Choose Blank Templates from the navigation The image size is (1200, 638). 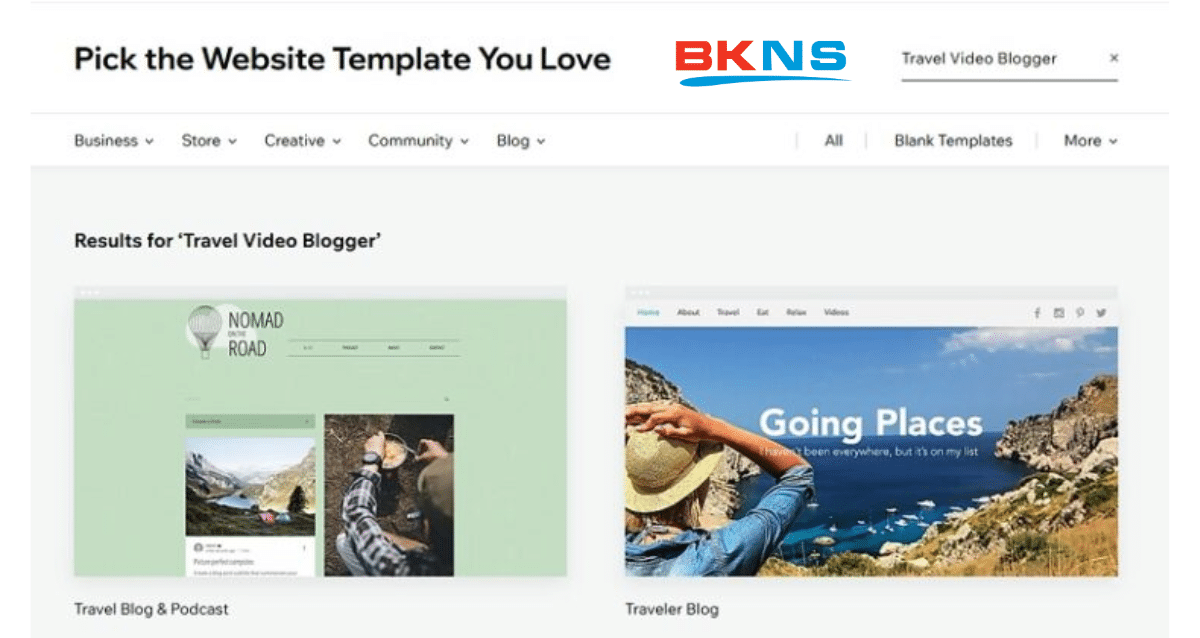(x=953, y=141)
